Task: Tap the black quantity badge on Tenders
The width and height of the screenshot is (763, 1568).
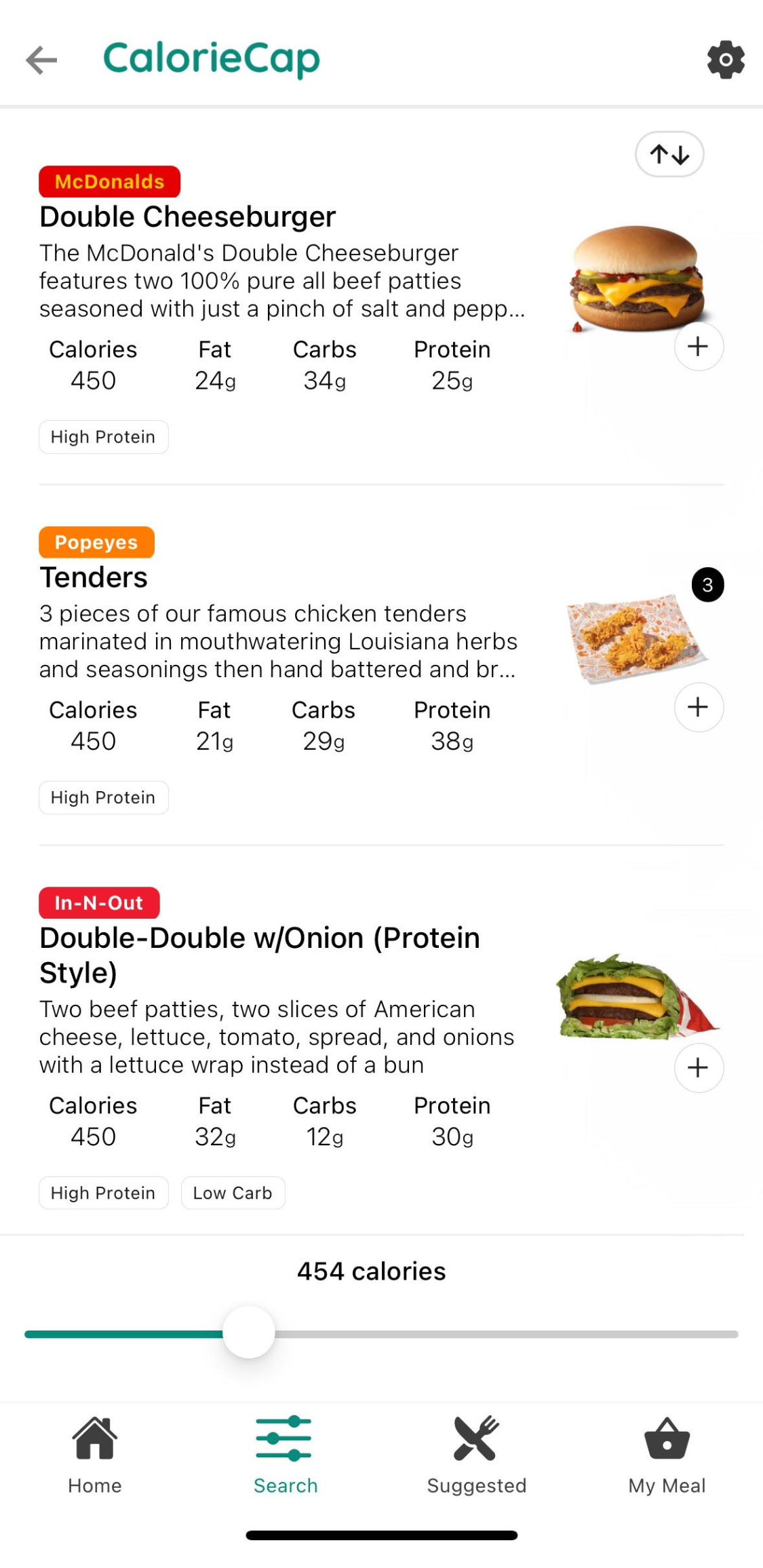Action: coord(707,585)
